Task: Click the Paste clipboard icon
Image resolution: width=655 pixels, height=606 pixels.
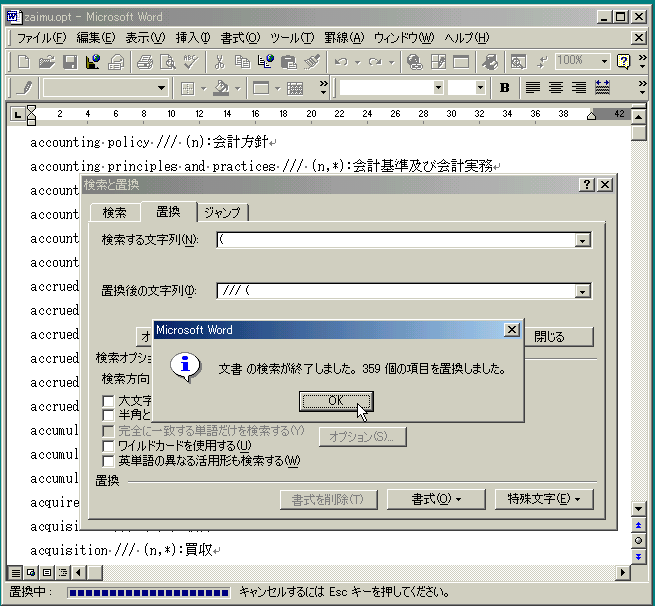Action: point(288,62)
